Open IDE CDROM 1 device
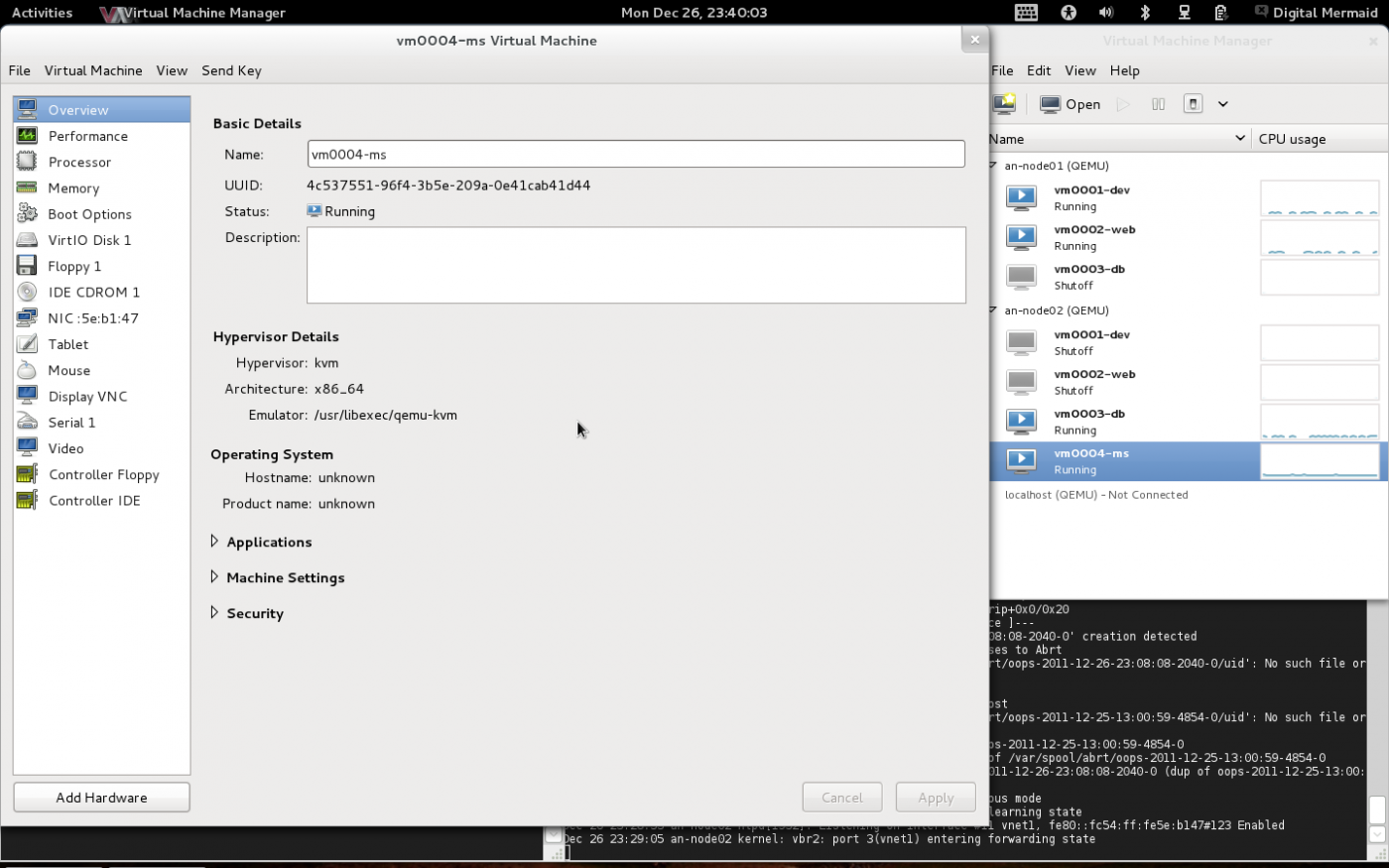Screen dimensions: 1389x868 coord(93,292)
